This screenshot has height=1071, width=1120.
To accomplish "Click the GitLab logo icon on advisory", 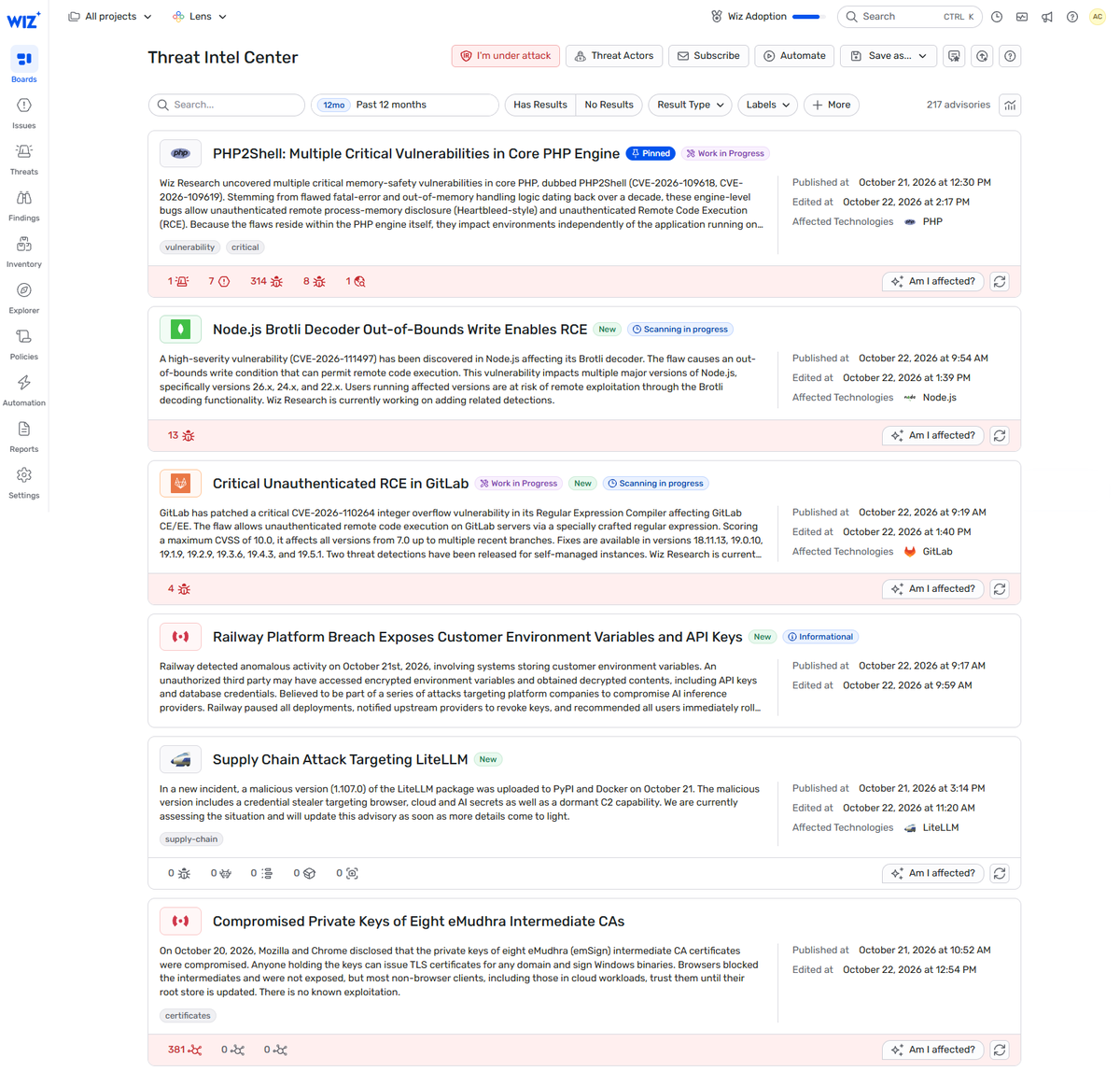I will 181,484.
